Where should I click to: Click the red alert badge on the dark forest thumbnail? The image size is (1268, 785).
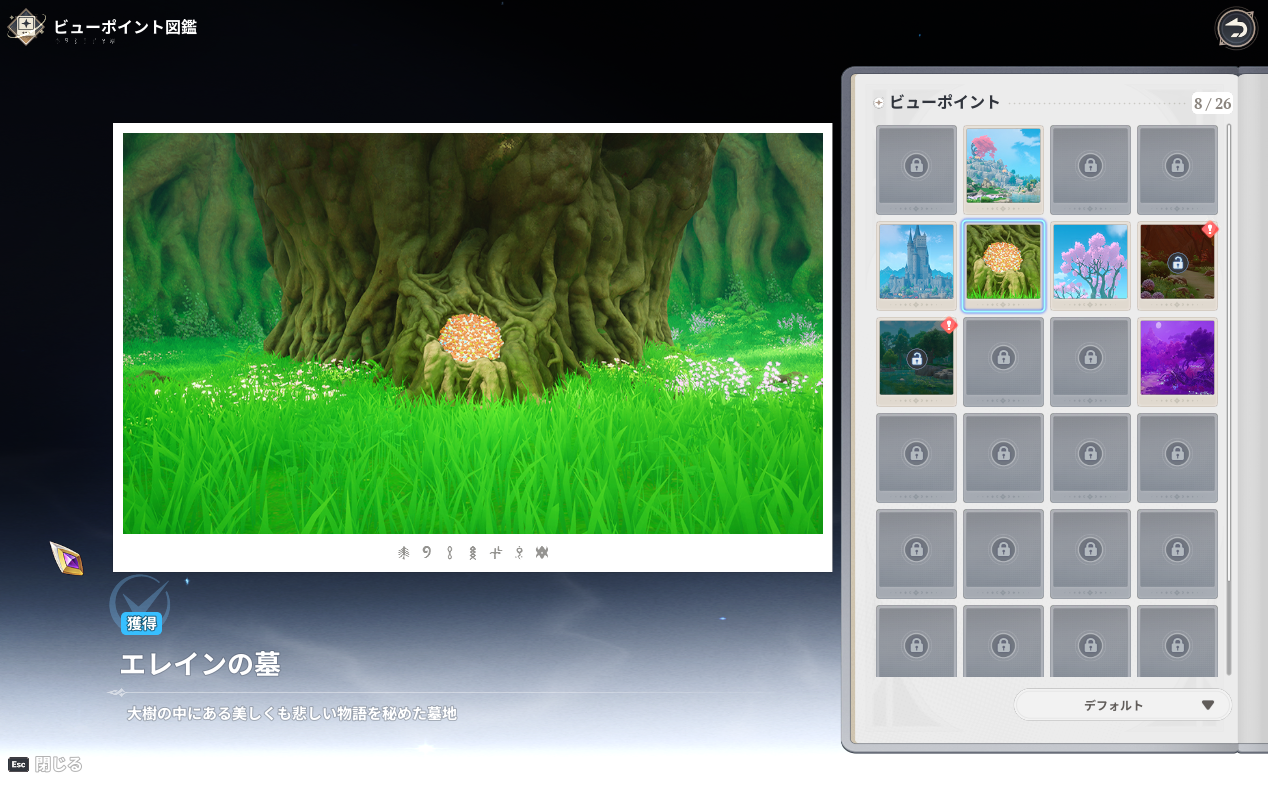pyautogui.click(x=949, y=325)
